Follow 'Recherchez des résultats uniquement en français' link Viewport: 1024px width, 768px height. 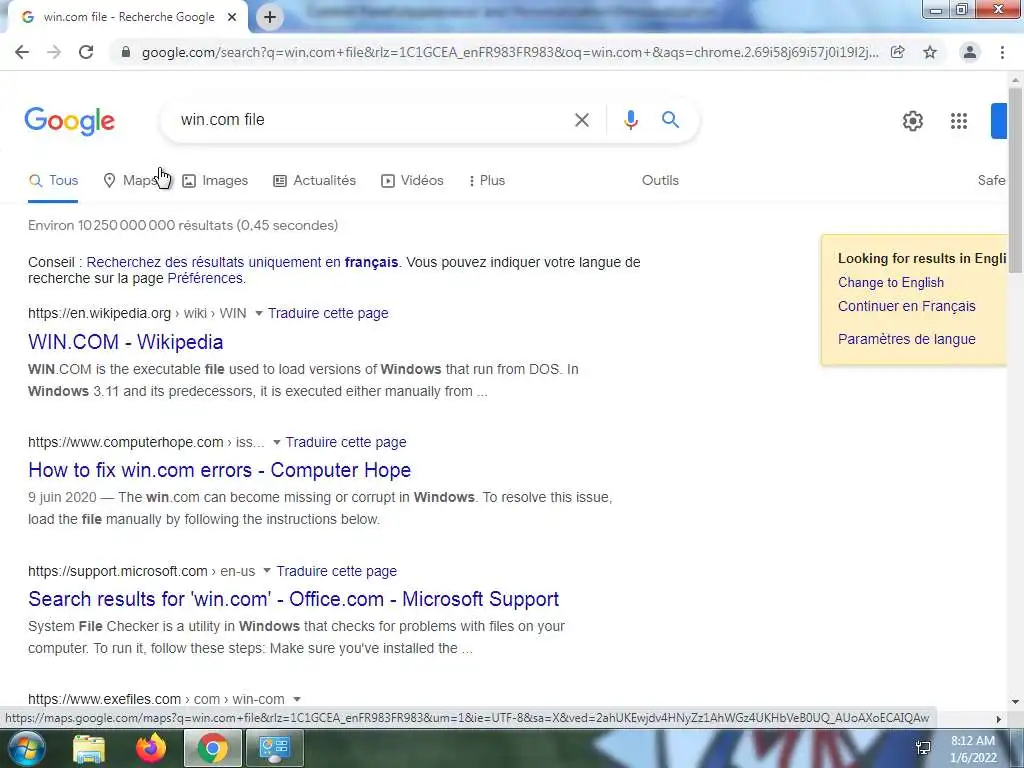tap(242, 262)
